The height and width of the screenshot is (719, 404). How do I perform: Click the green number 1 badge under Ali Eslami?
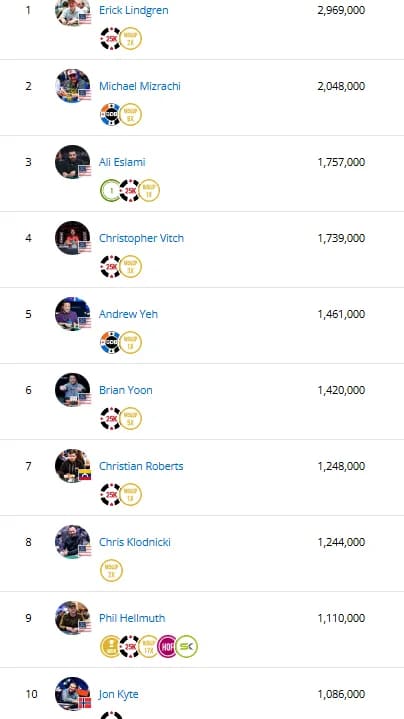[111, 191]
